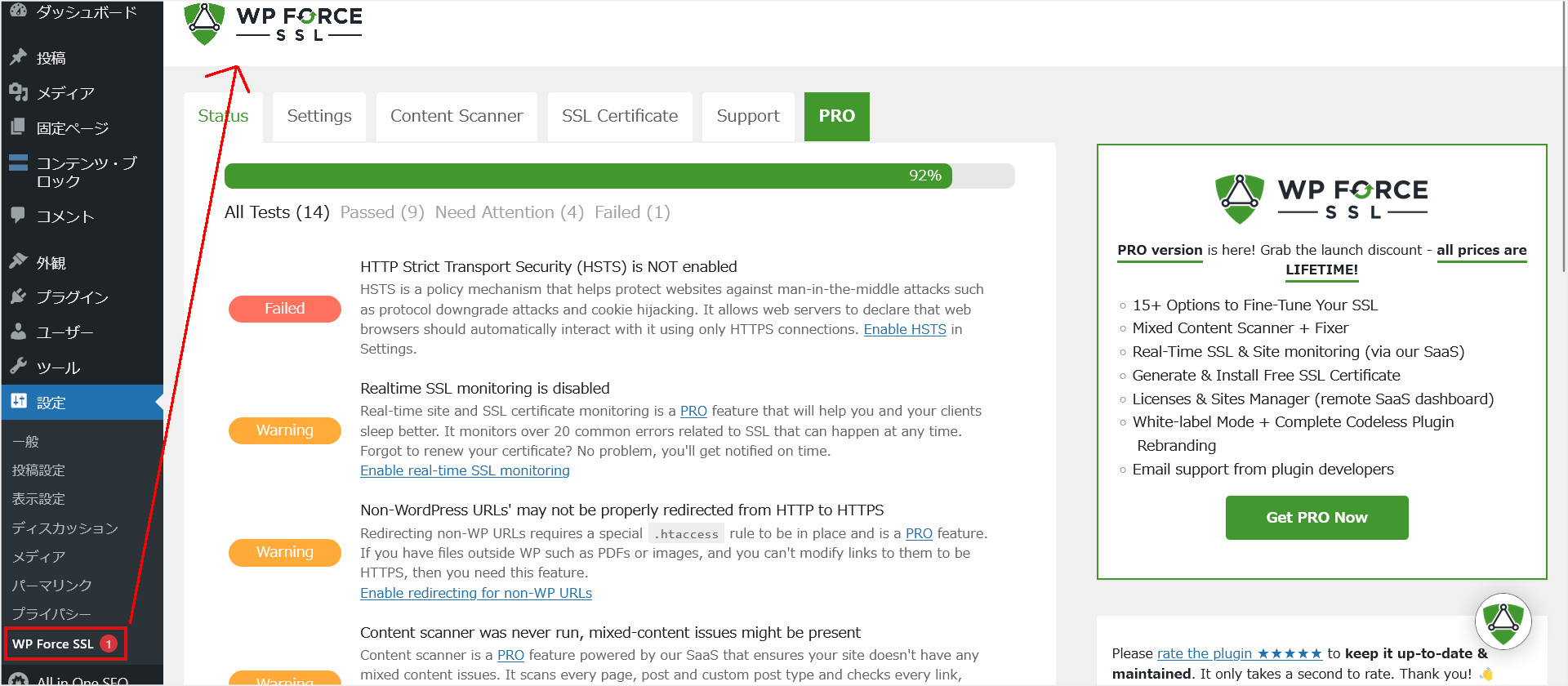
Task: Click the Enable HSTS link
Action: click(905, 329)
